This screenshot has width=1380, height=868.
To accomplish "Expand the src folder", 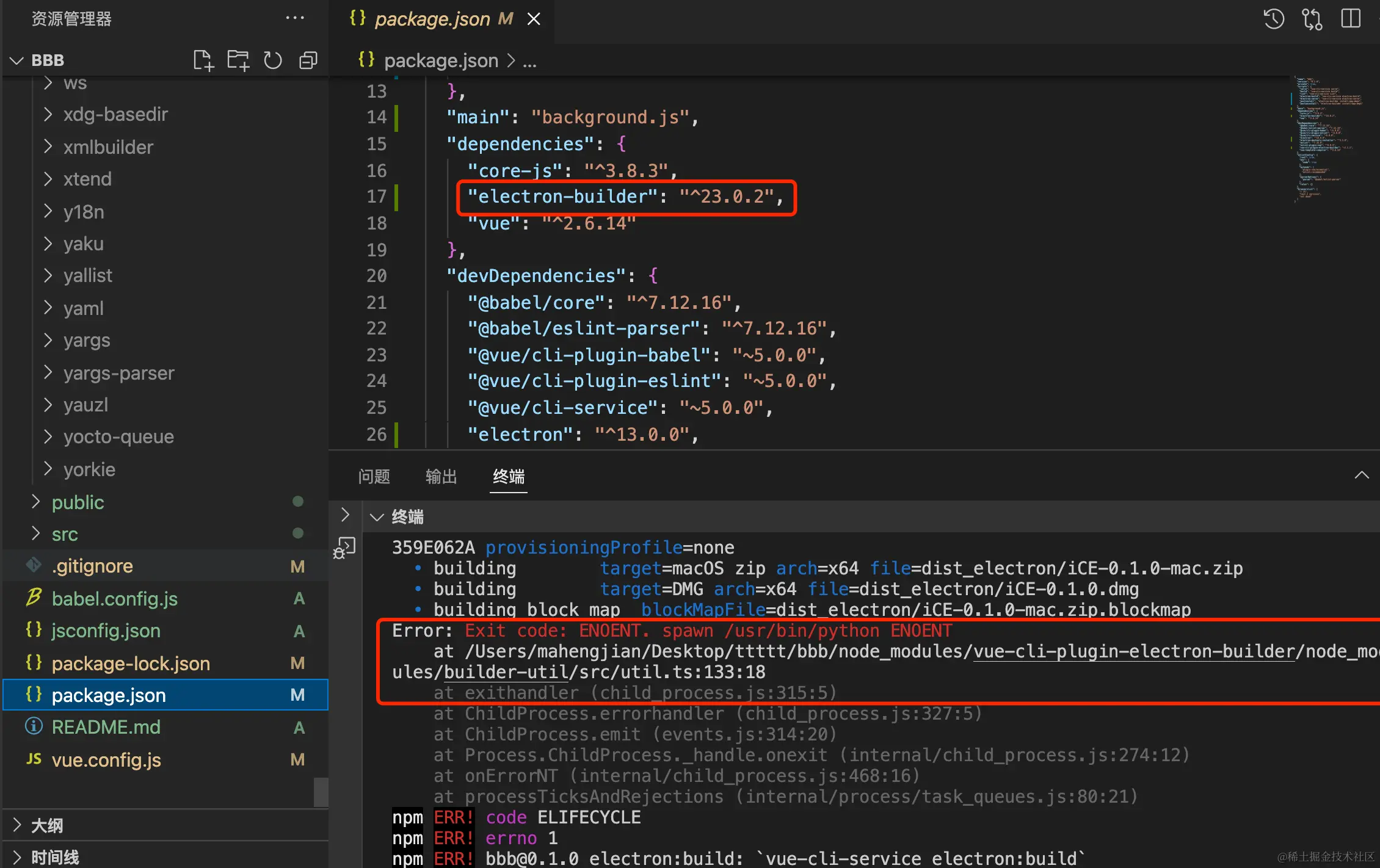I will [36, 533].
